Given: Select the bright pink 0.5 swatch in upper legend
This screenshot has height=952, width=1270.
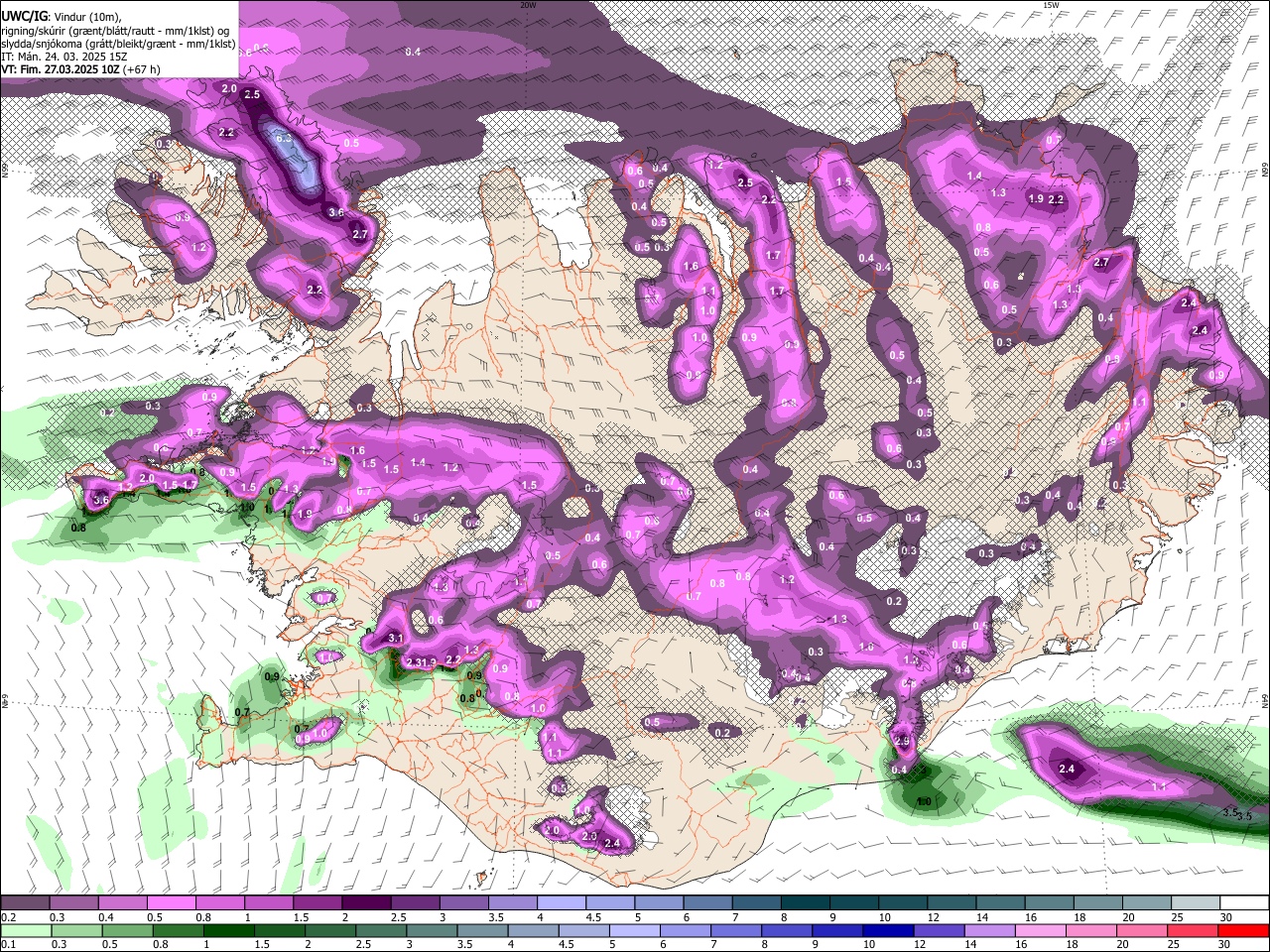Looking at the screenshot, I should 171,904.
